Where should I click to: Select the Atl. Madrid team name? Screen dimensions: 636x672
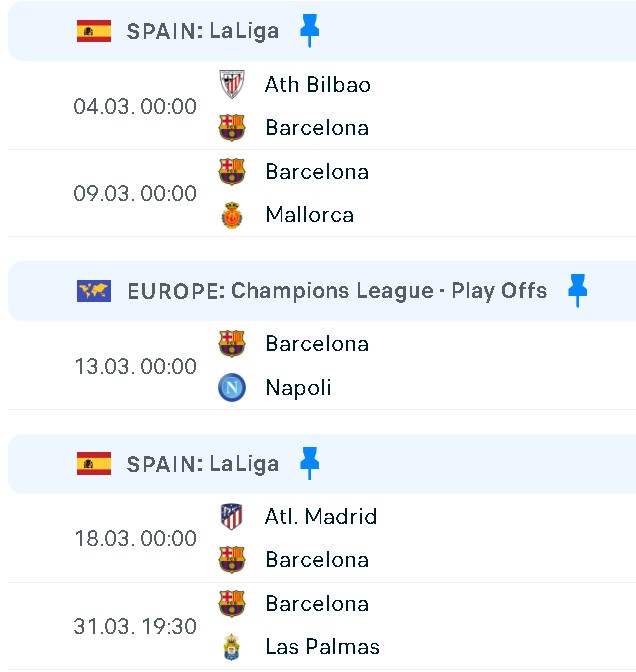(x=321, y=517)
